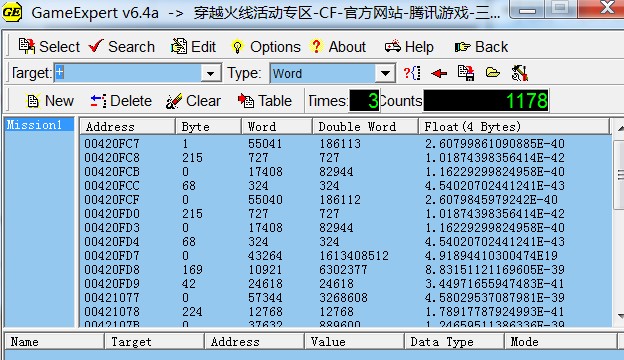Viewport: 624px width, 360px height.
Task: Click the Back button
Action: (x=481, y=47)
